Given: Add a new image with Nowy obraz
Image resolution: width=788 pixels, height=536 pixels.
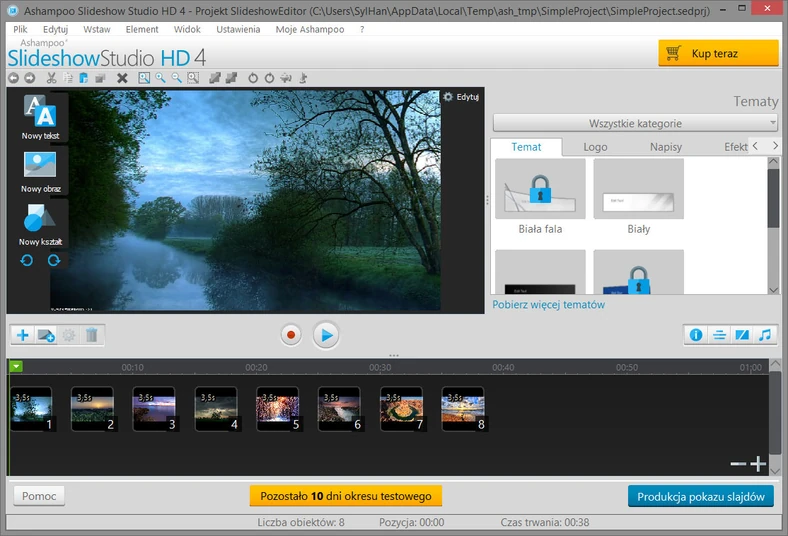Looking at the screenshot, I should tap(39, 165).
